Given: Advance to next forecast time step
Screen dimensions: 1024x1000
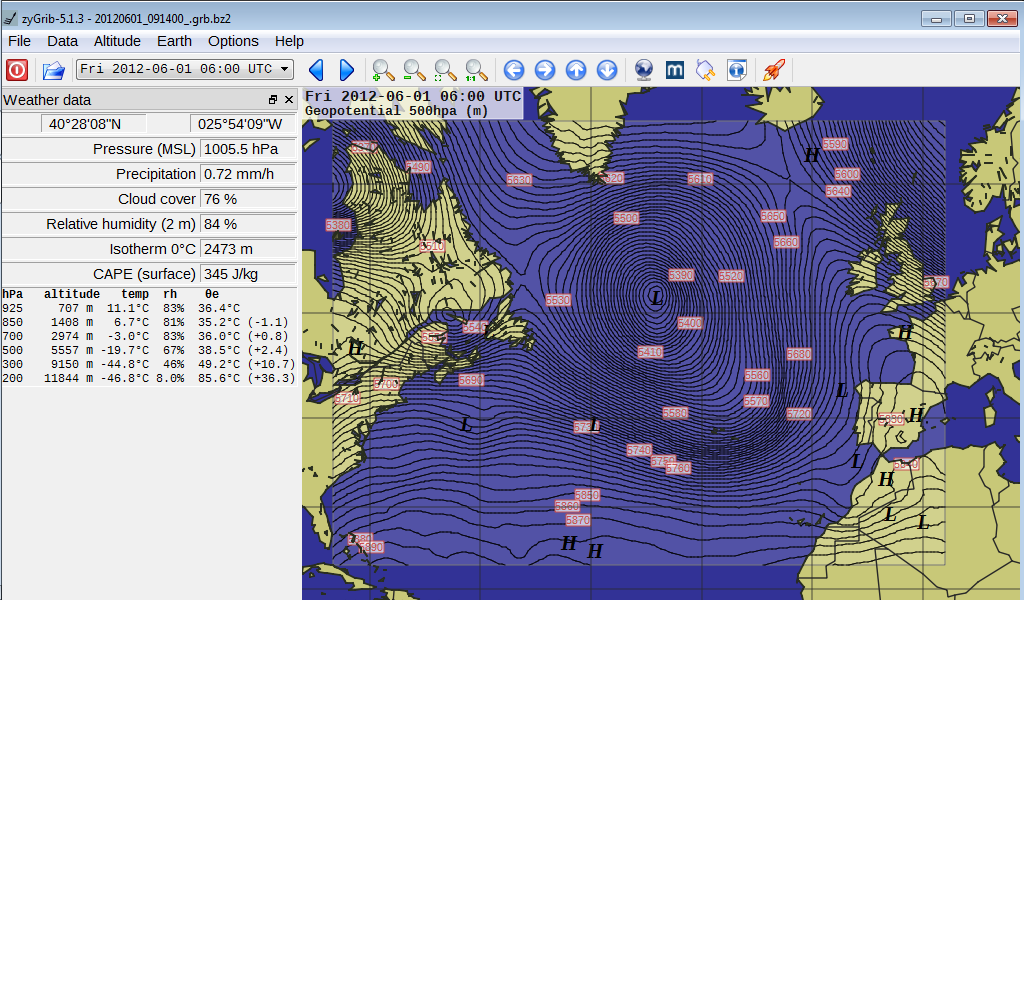Looking at the screenshot, I should [x=347, y=70].
